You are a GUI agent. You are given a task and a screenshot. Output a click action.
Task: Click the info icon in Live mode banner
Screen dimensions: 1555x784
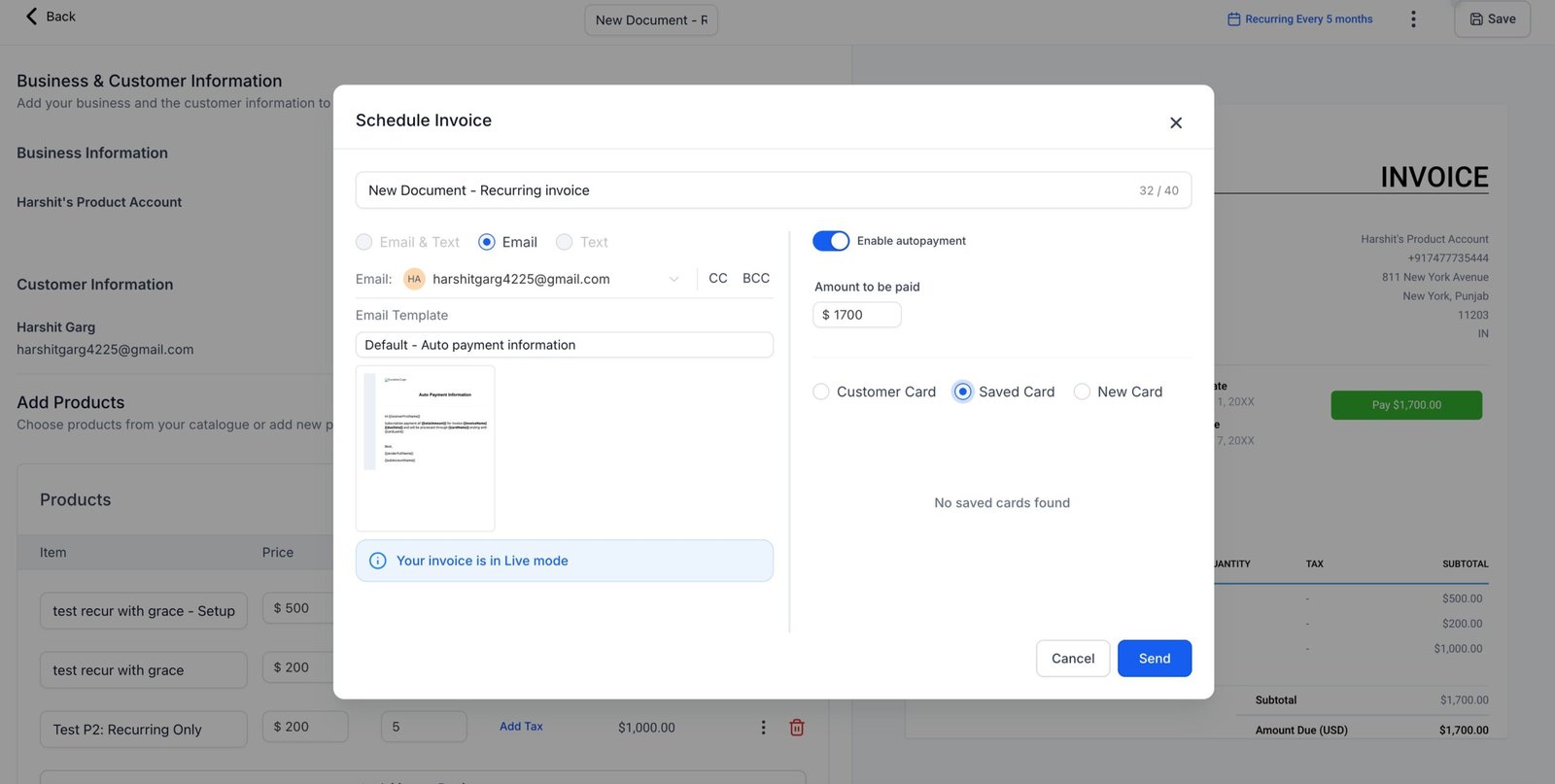378,561
